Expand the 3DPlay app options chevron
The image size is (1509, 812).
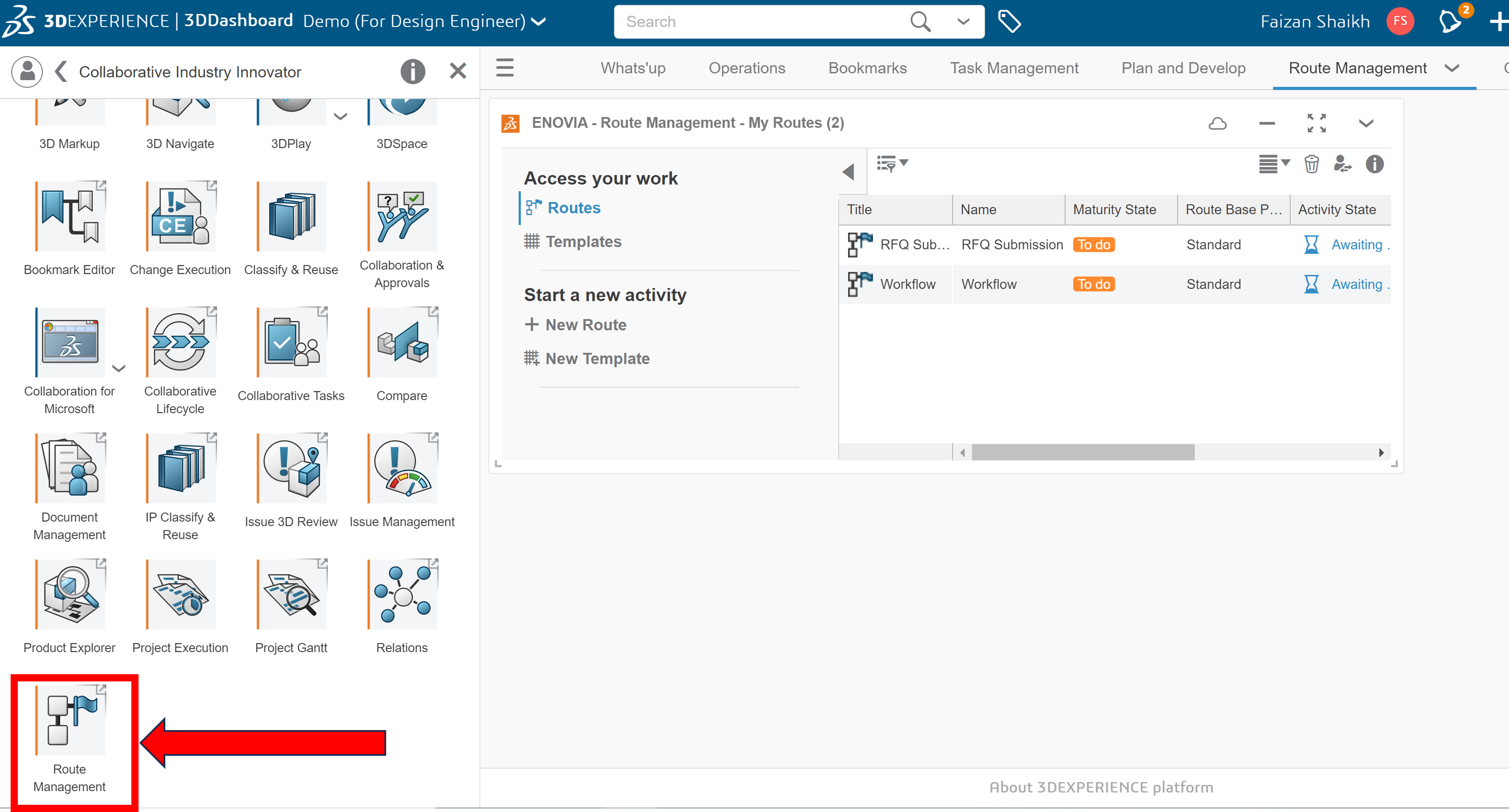[x=340, y=116]
